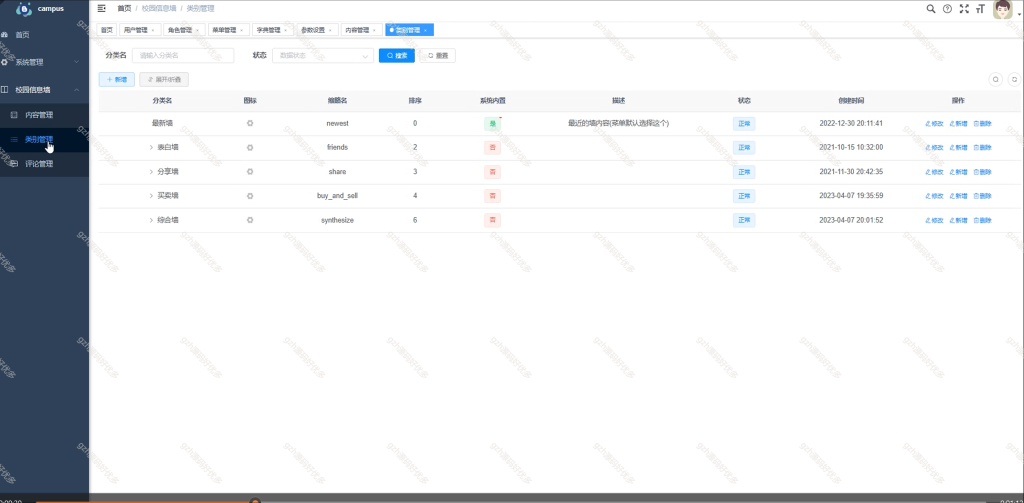Close the 字典管理 tab

pos(285,30)
